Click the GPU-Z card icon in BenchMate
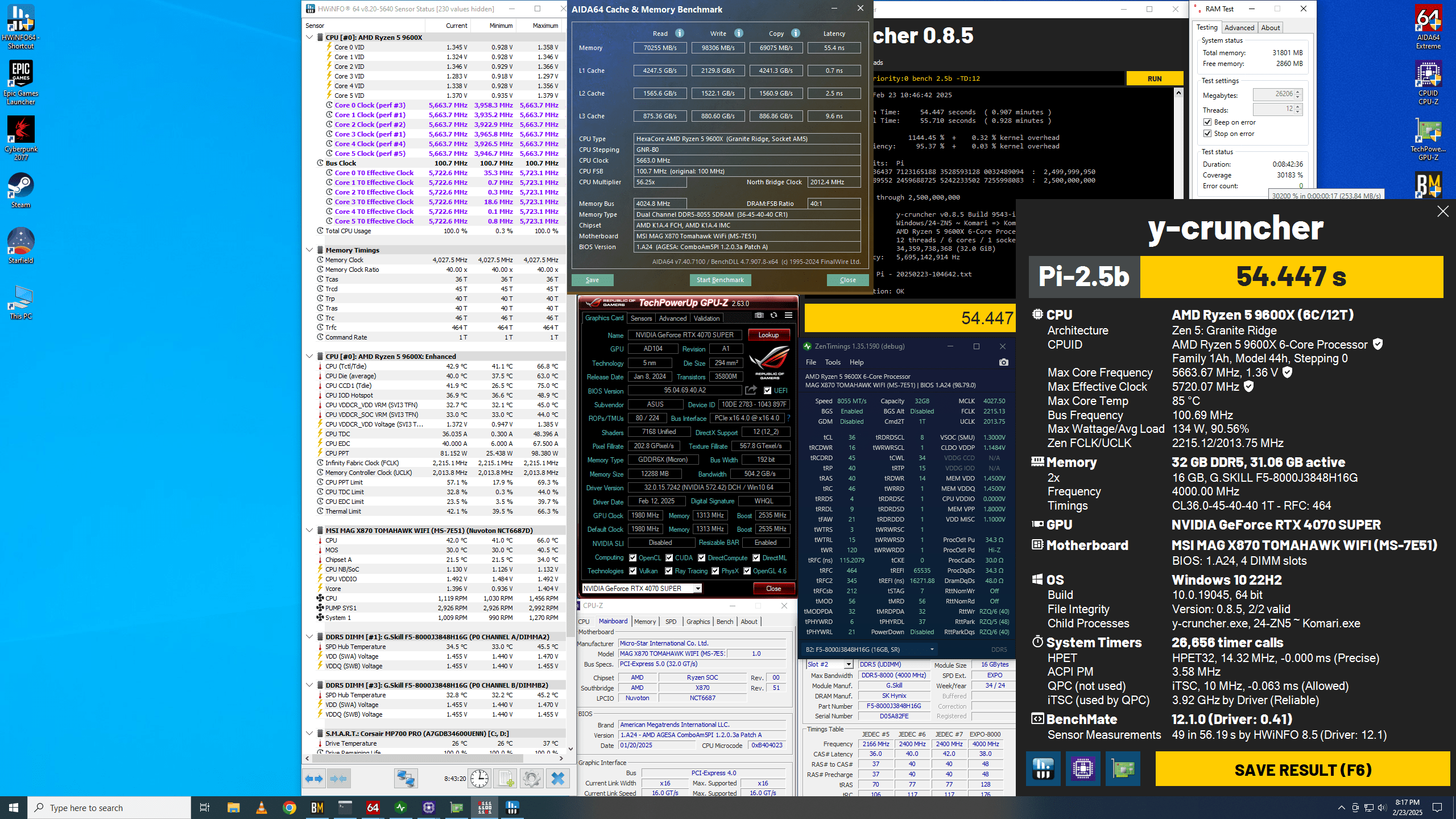Image resolution: width=1456 pixels, height=819 pixels. click(x=1123, y=769)
